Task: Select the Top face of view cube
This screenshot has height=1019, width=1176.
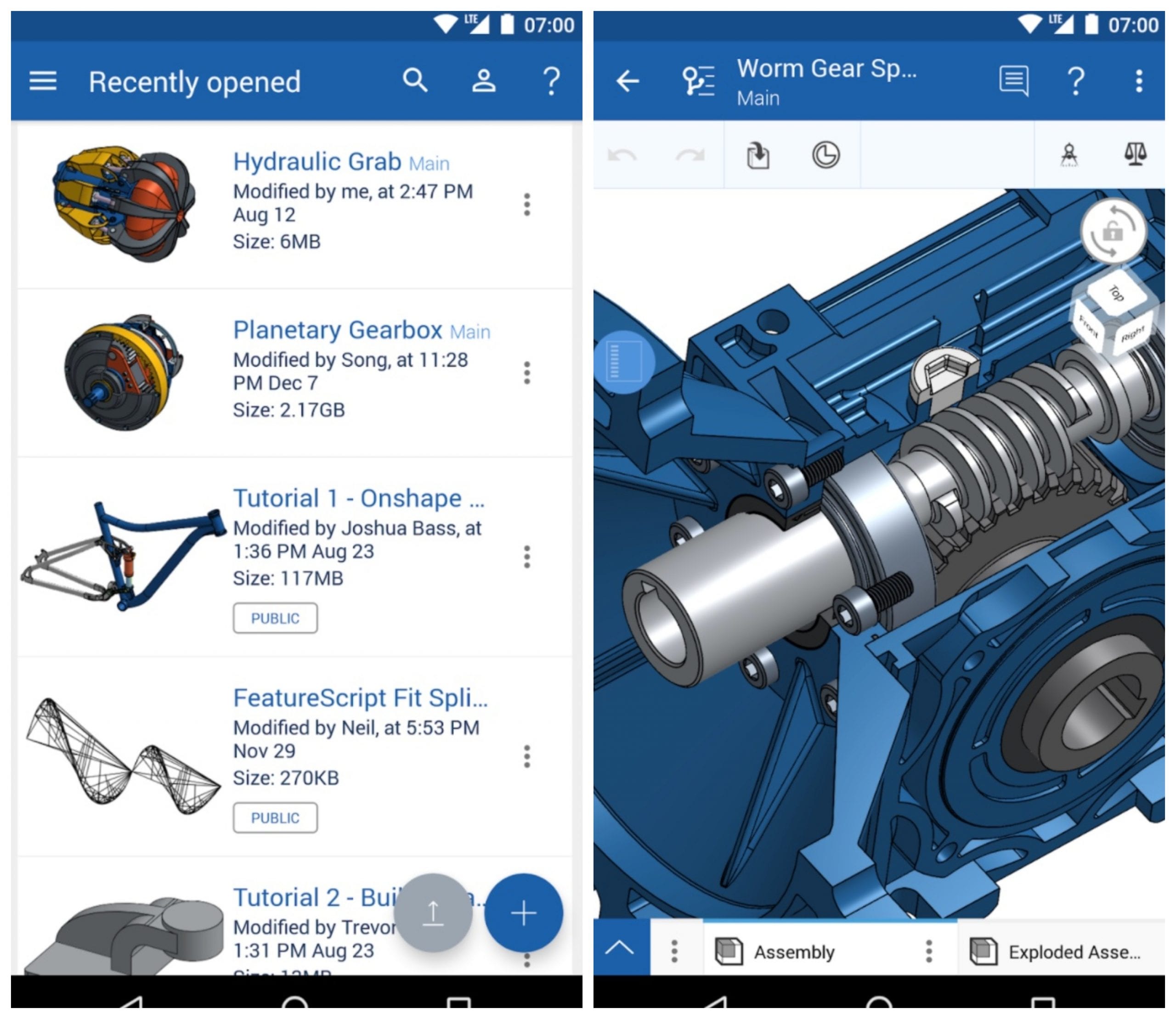Action: click(1116, 293)
